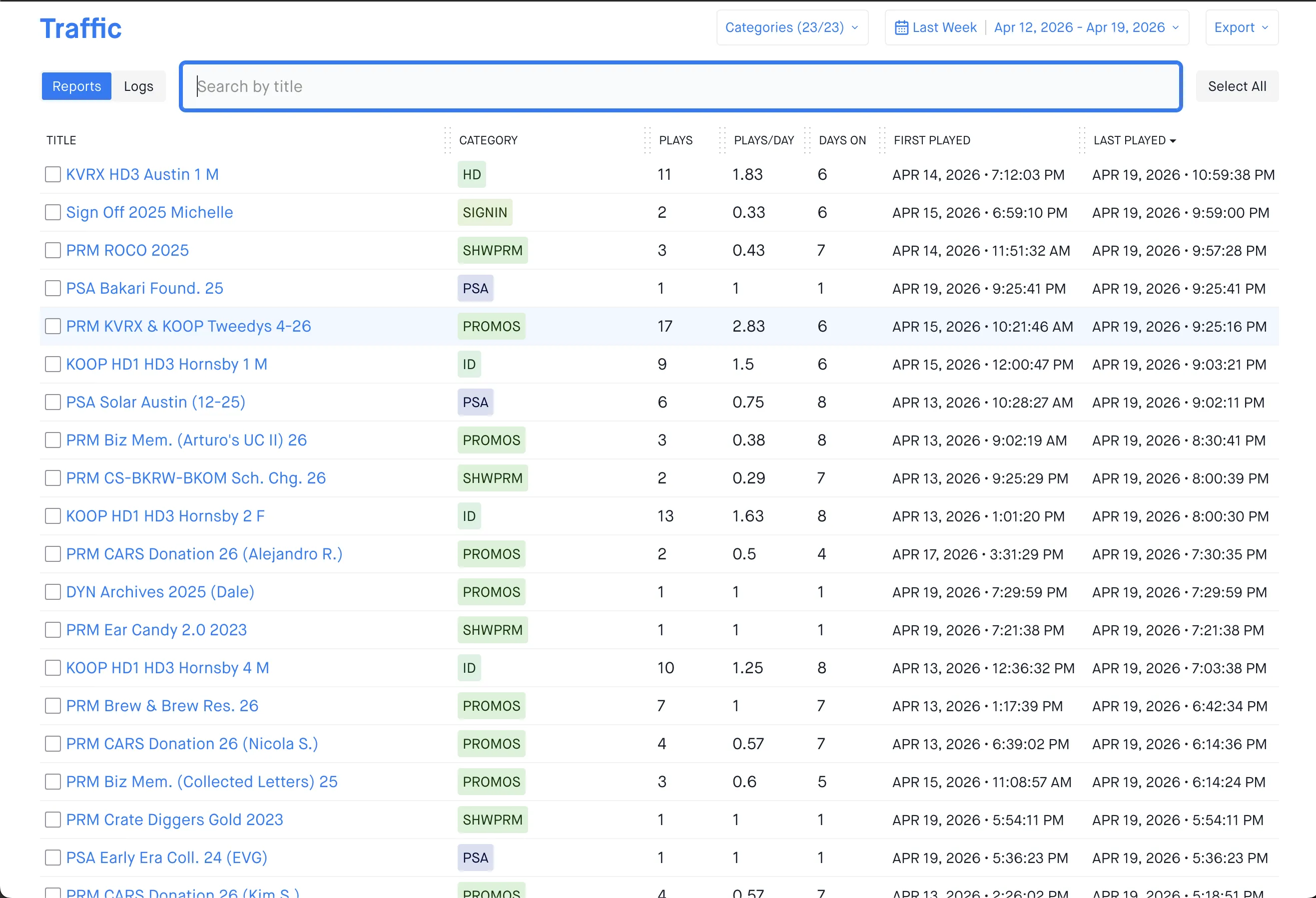1316x898 pixels.
Task: Switch to the Logs tab
Action: [138, 86]
